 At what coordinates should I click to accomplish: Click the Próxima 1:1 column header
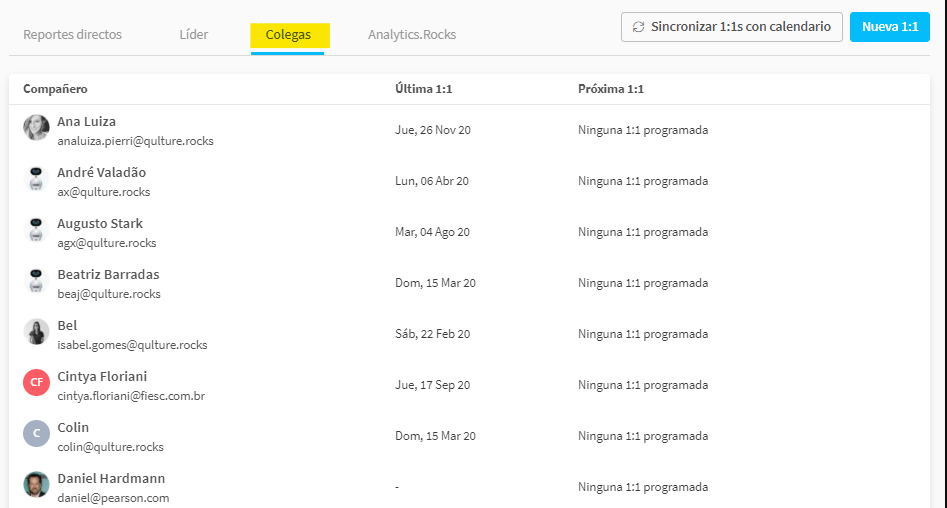611,89
